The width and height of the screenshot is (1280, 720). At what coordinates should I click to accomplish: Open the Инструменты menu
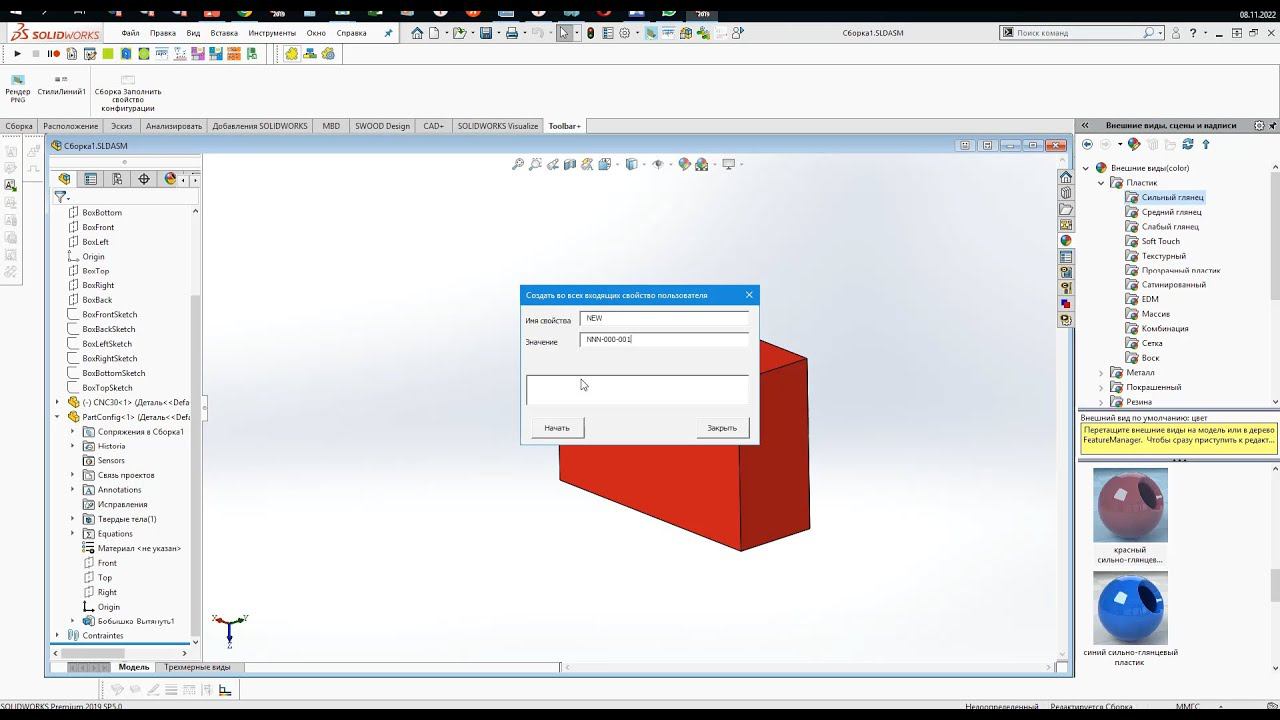coord(272,33)
